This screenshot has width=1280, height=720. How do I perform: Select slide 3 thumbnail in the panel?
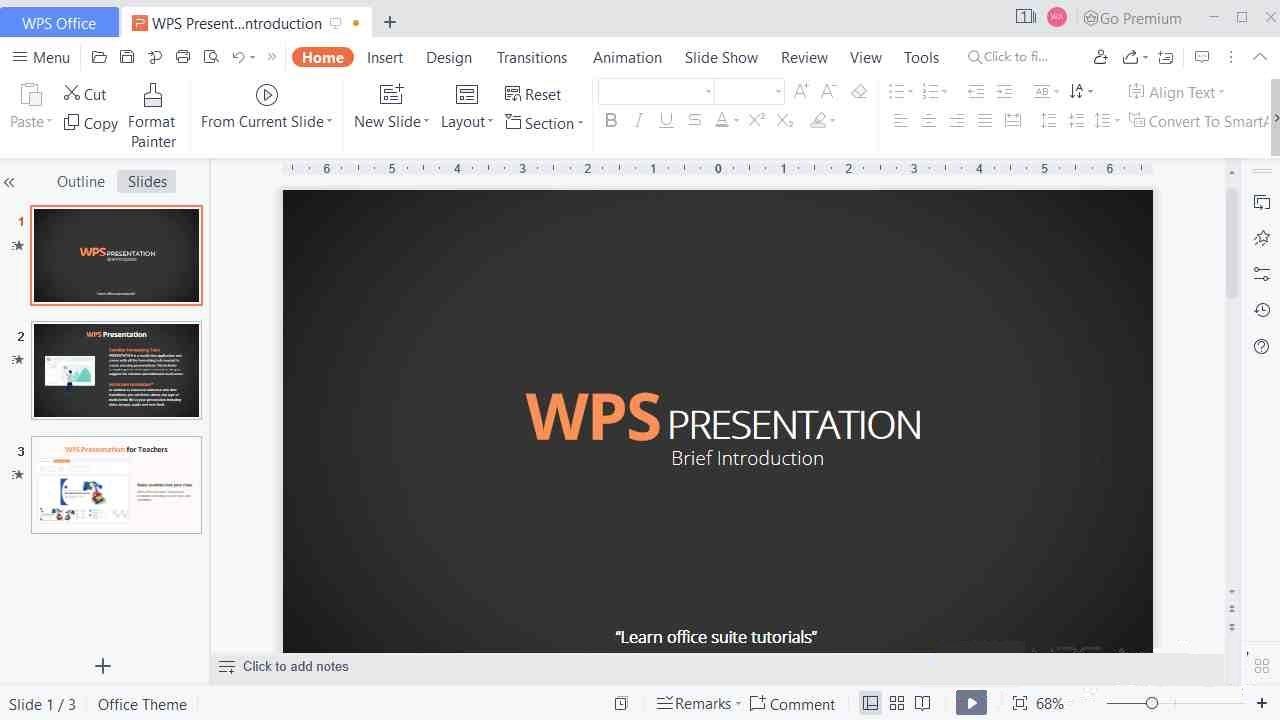tap(116, 484)
